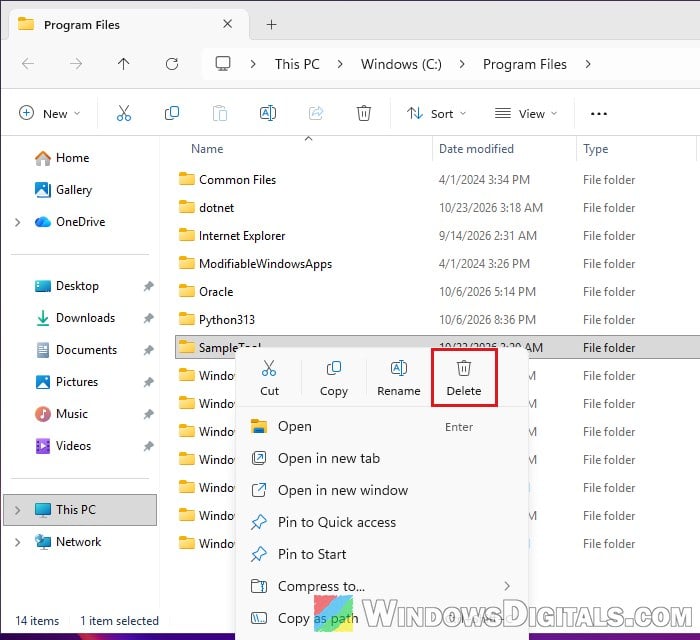The height and width of the screenshot is (640, 700).
Task: Sort by the Date modified column header
Action: [x=476, y=149]
